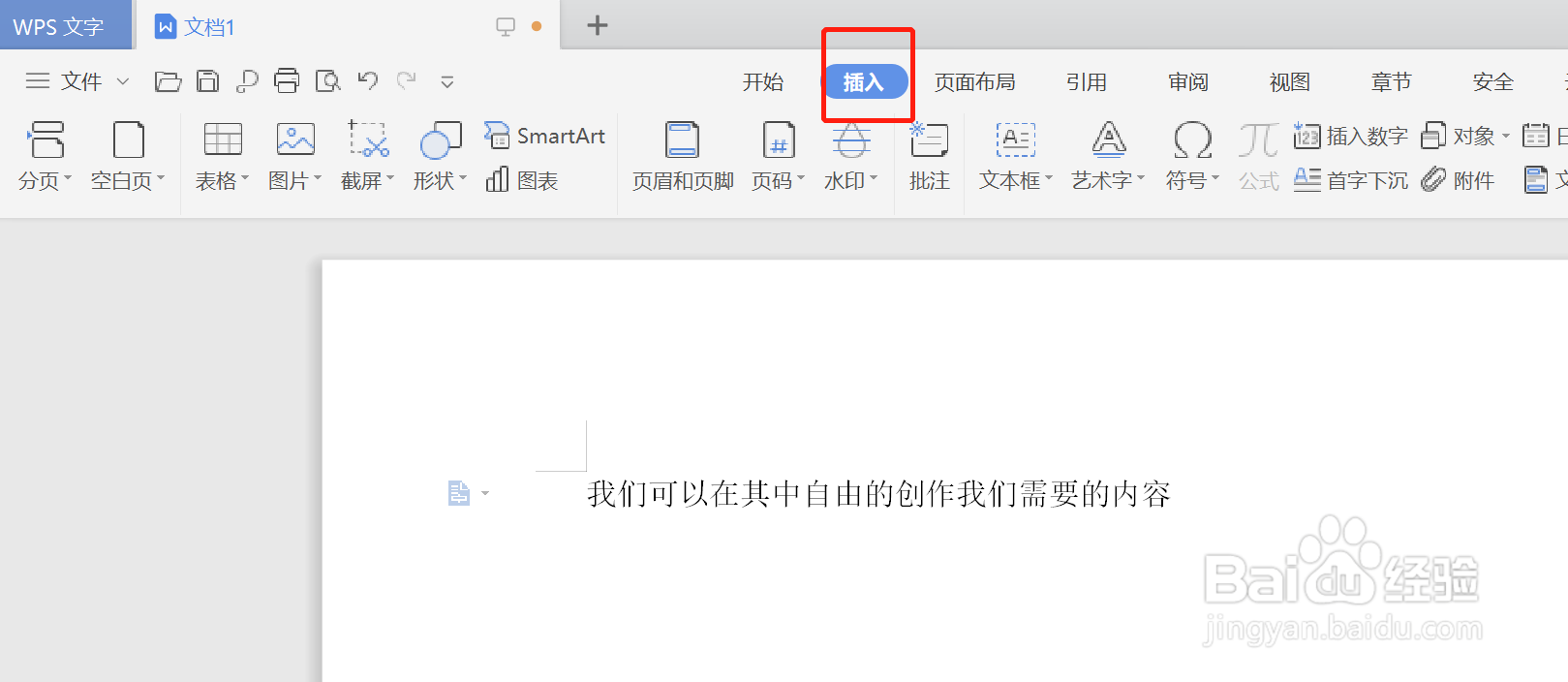The image size is (1568, 682).
Task: Click the calendar date icon at the ribbon's right edge
Action: (x=1536, y=136)
